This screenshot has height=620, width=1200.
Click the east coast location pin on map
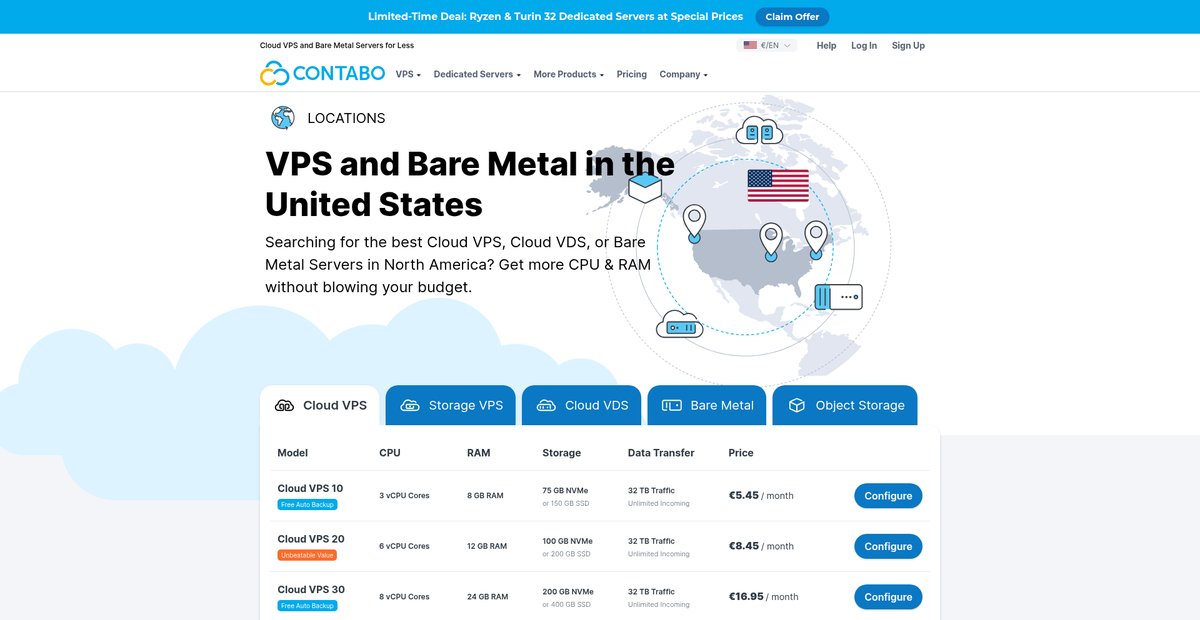[x=816, y=240]
